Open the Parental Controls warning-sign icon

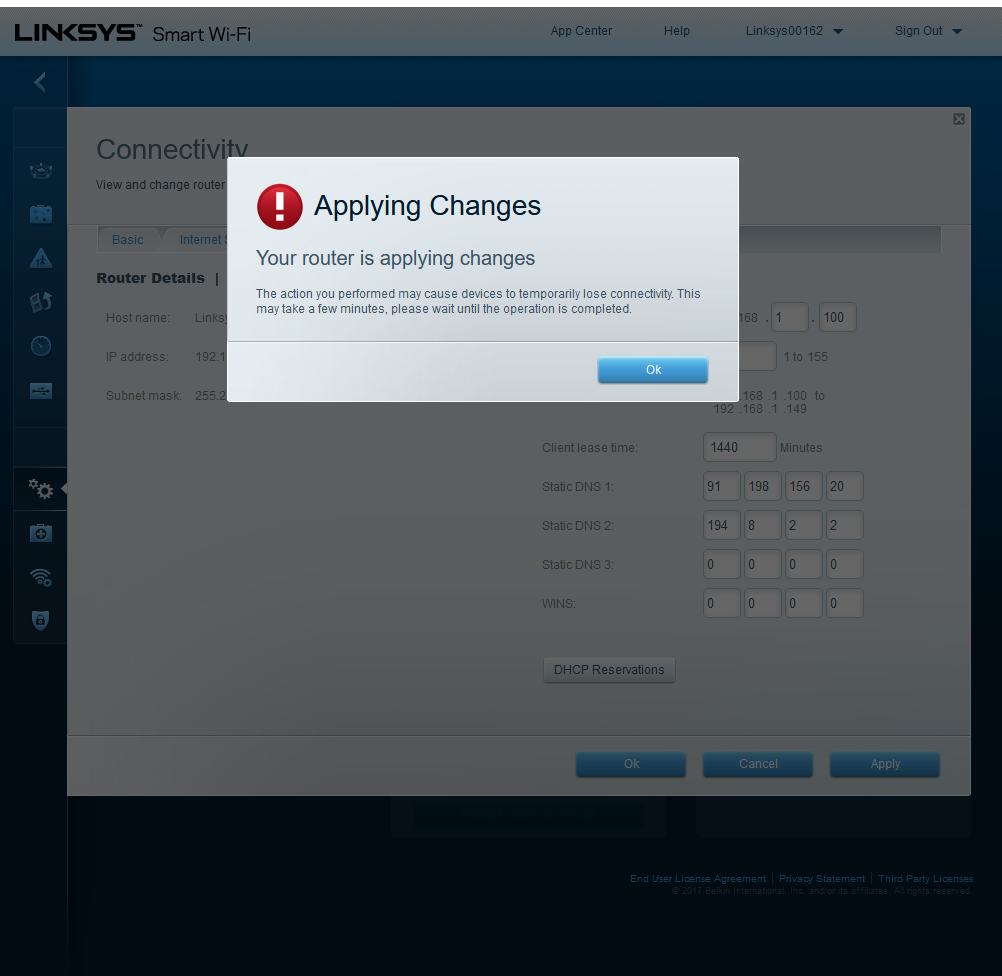point(41,259)
